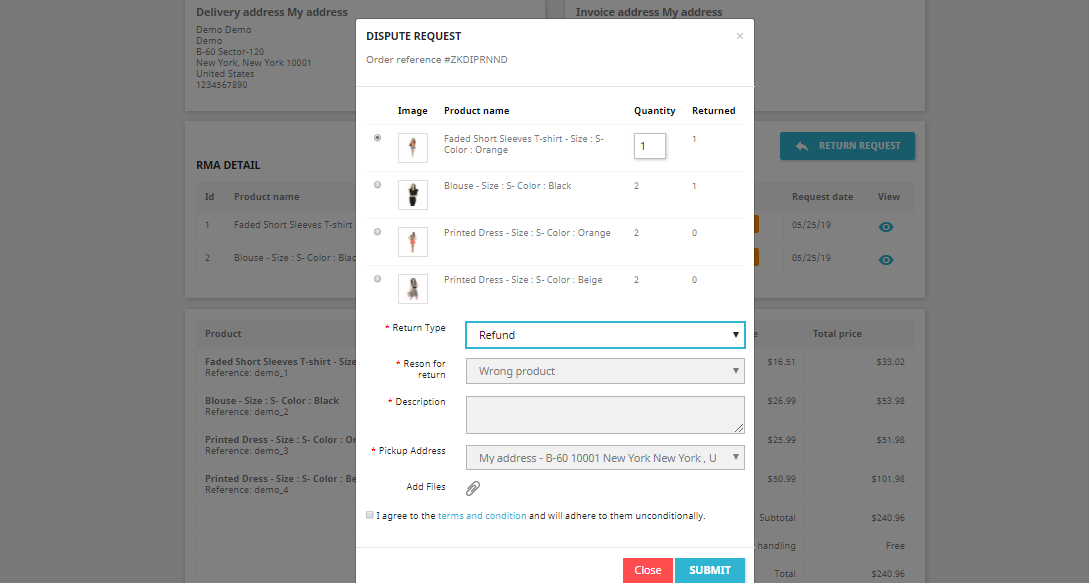View RMA request 1 via eye icon
The width and height of the screenshot is (1089, 583).
[886, 227]
